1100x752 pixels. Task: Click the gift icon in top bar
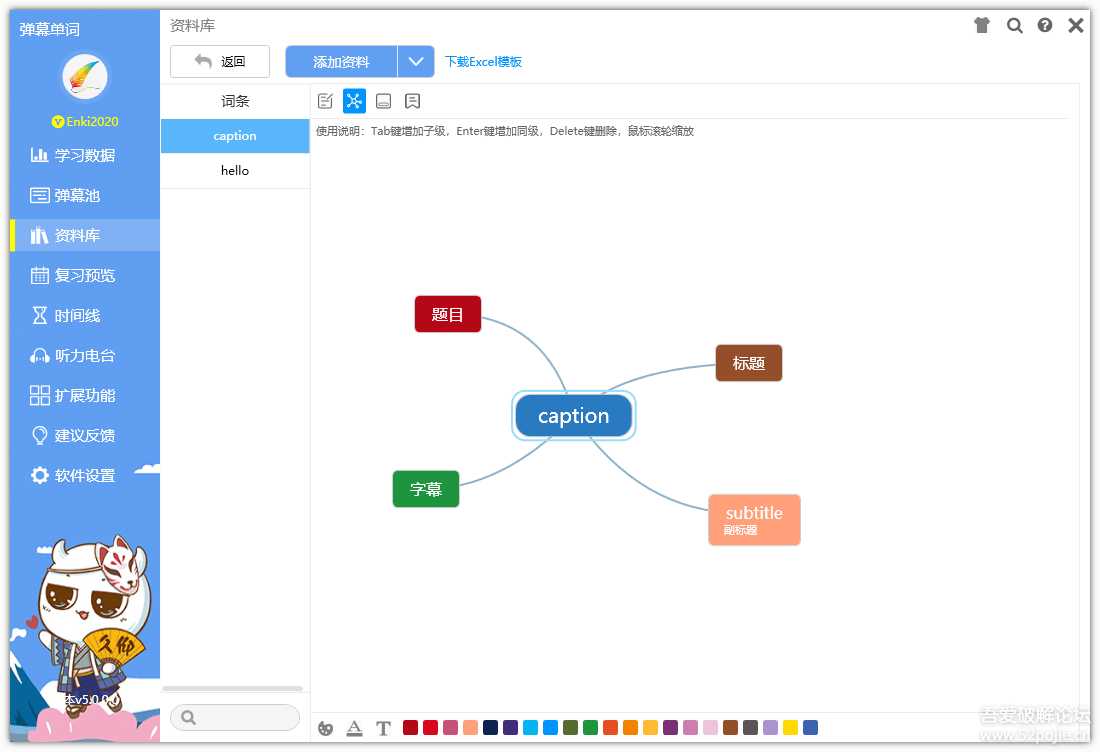click(x=981, y=26)
